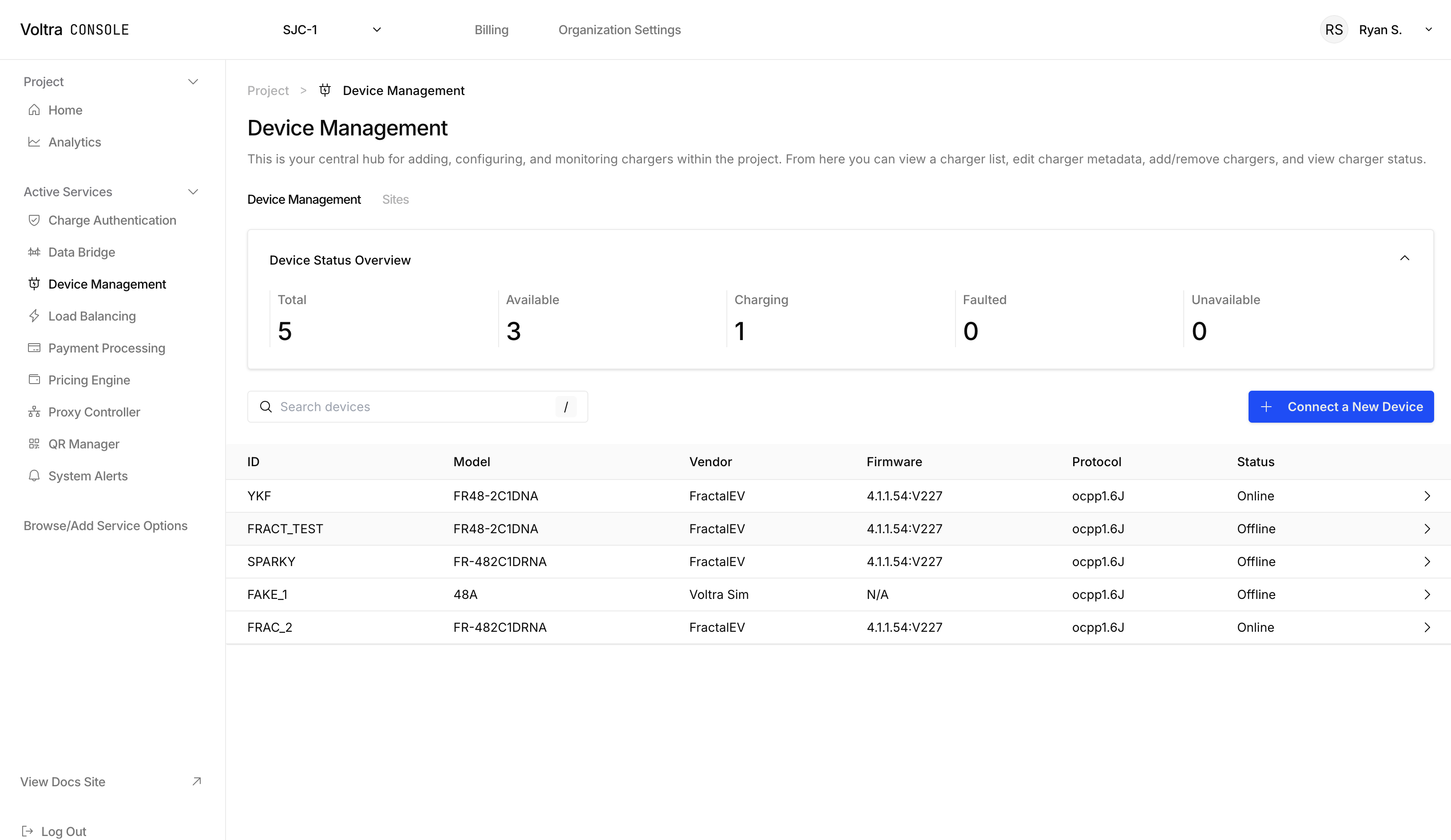This screenshot has width=1451, height=840.
Task: Select the Load Balancing lightning icon
Action: pyautogui.click(x=34, y=316)
